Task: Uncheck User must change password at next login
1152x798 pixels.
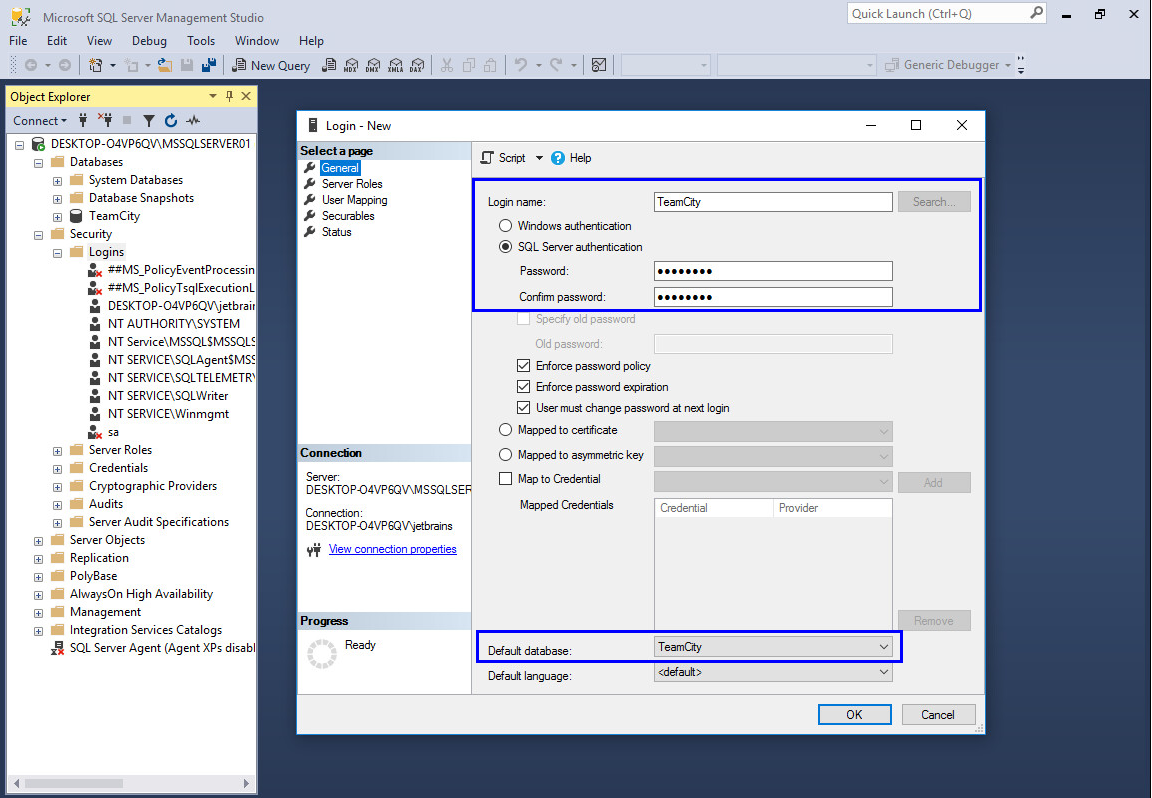Action: 524,408
